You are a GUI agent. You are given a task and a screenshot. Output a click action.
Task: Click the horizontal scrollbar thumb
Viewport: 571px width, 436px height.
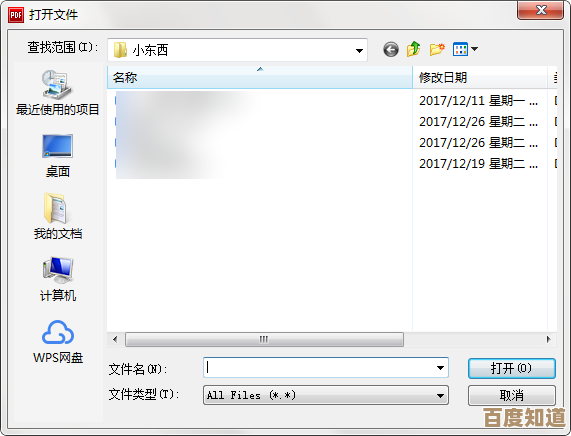(264, 339)
